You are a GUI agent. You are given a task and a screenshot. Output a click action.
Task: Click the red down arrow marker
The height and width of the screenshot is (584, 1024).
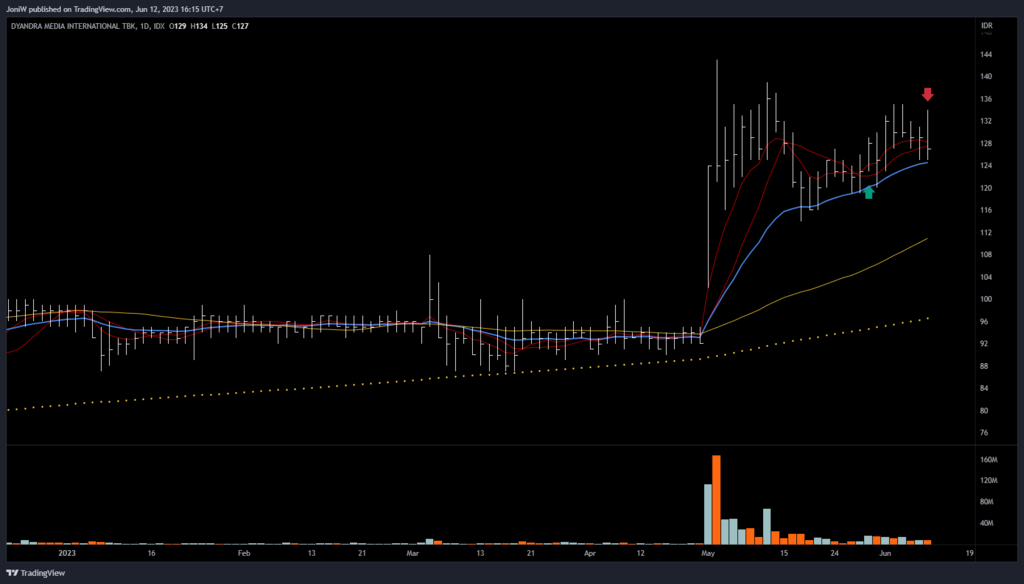click(x=928, y=94)
